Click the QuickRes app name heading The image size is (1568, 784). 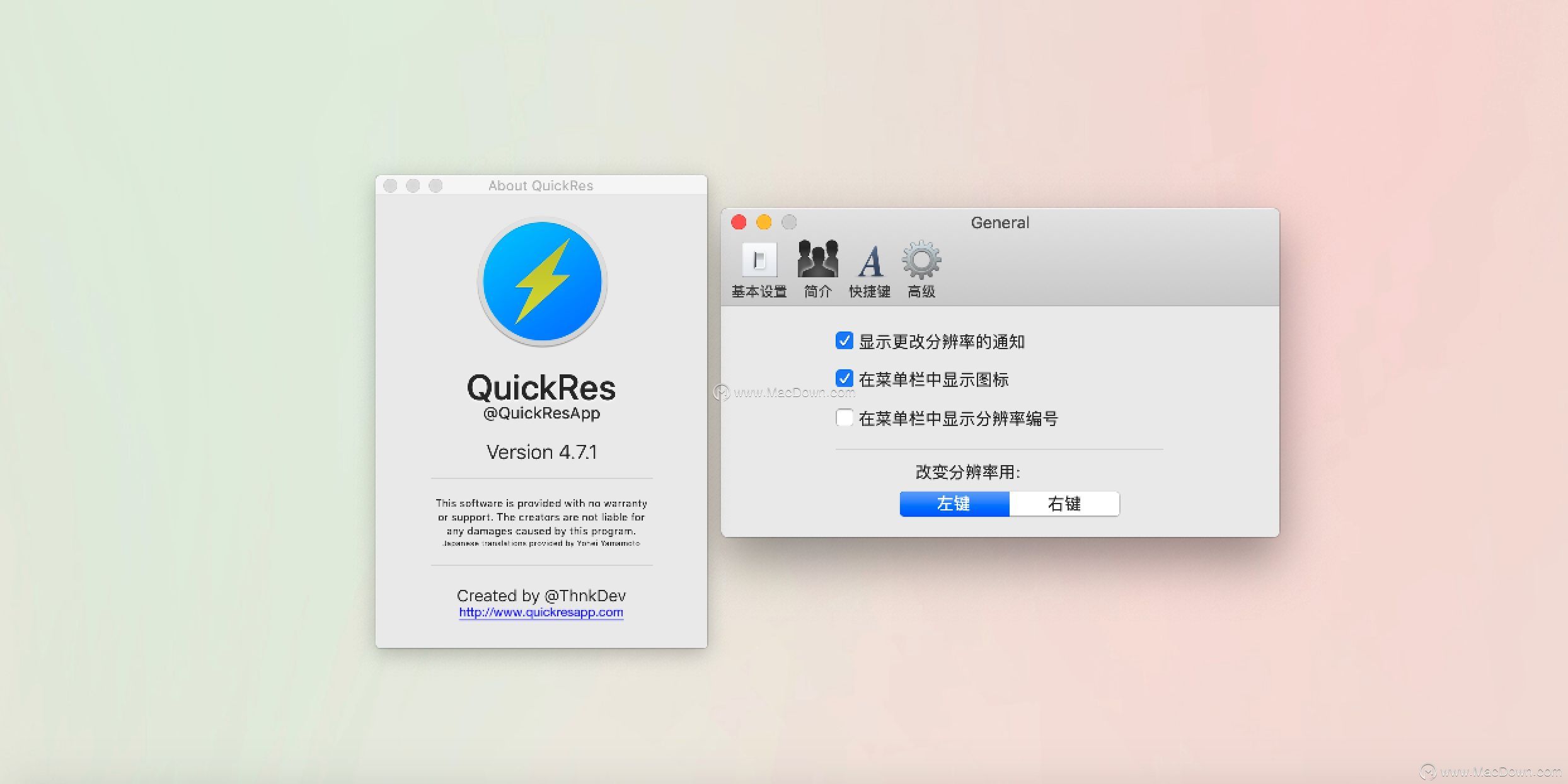(541, 387)
